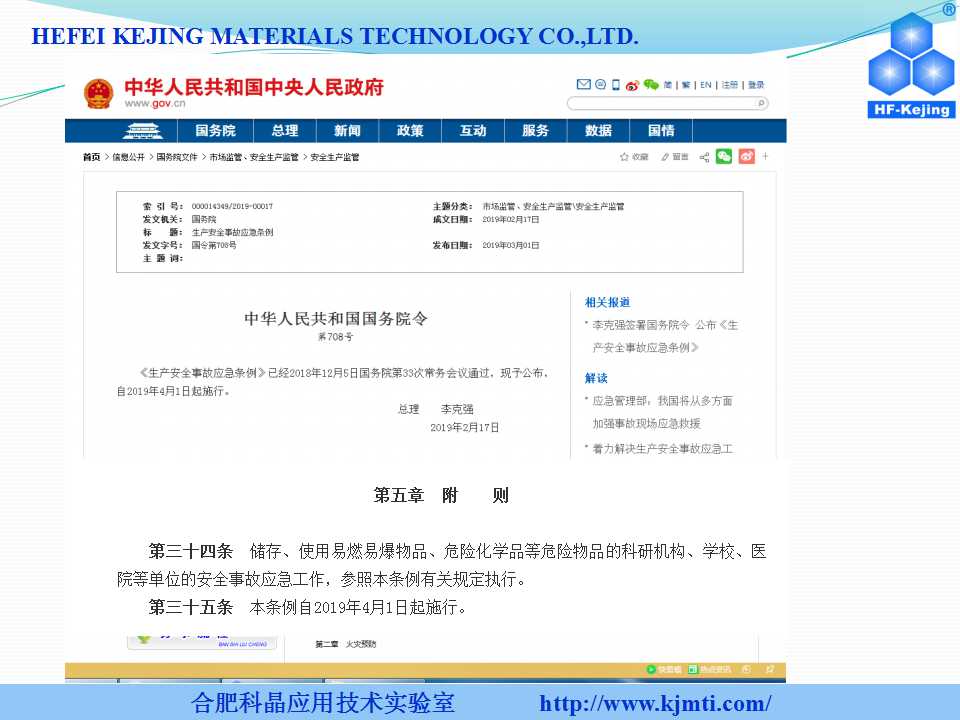Click the 登录 login link

click(x=756, y=85)
